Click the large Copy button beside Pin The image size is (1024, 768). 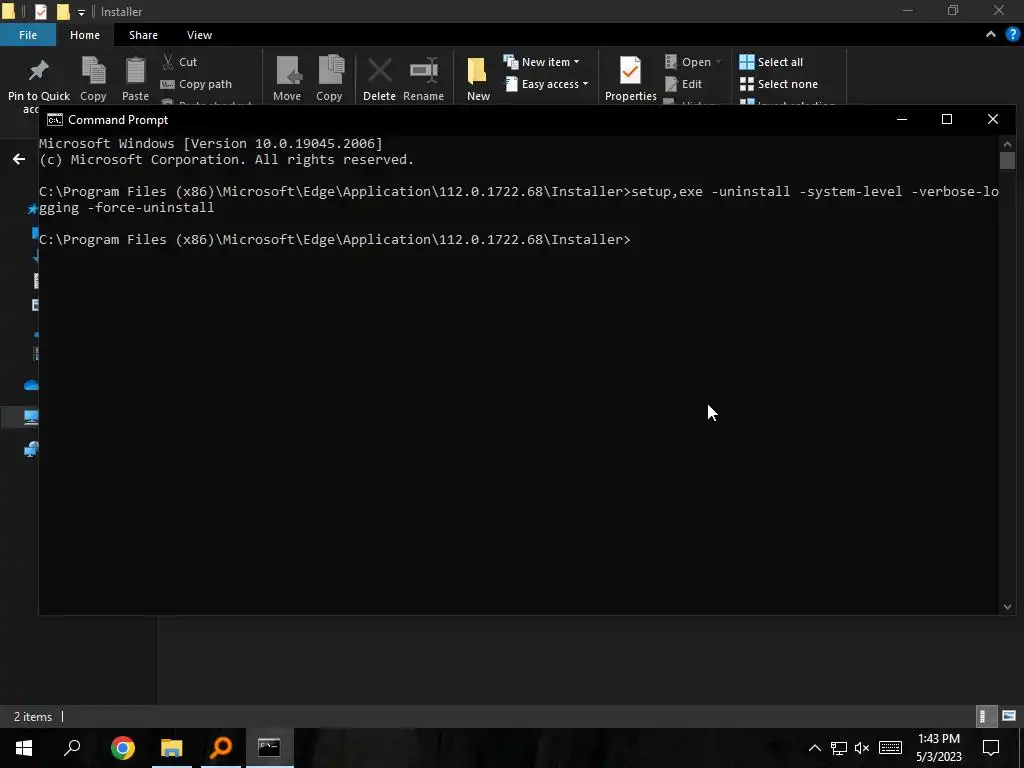pos(93,78)
